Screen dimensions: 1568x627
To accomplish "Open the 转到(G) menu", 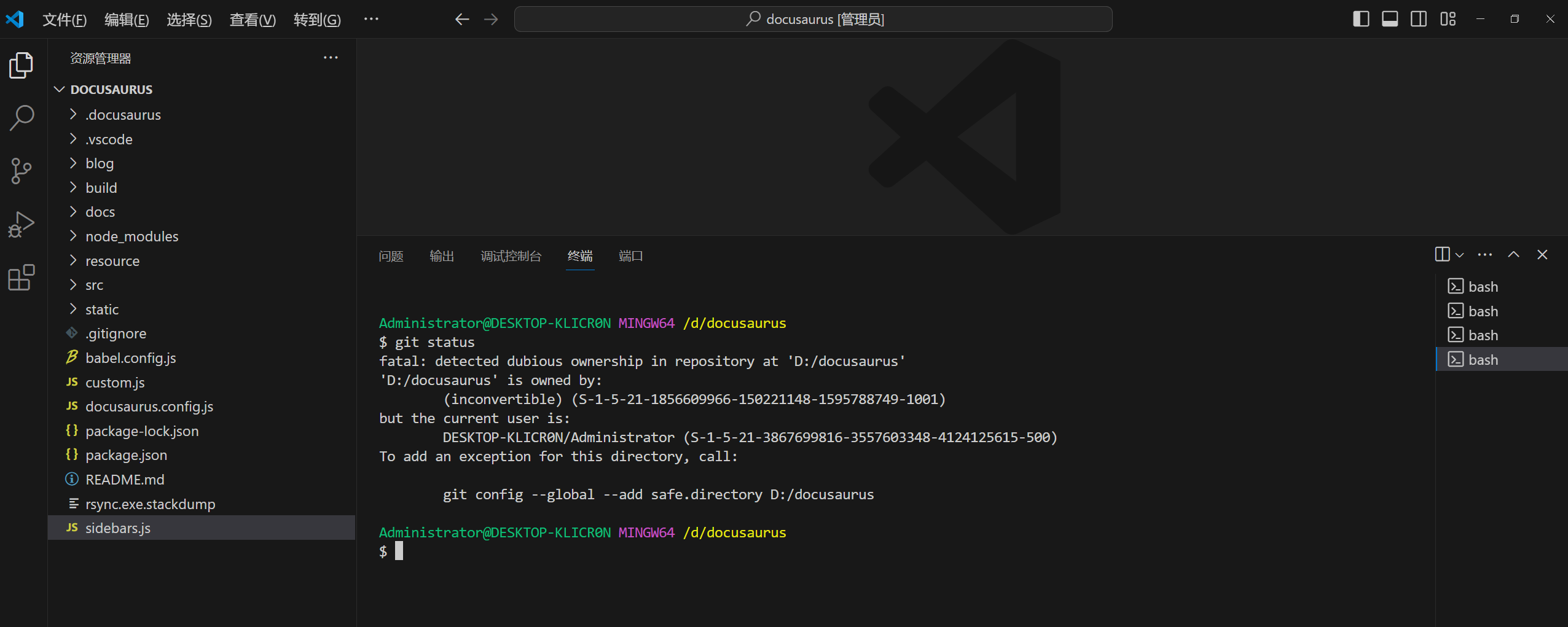I will coord(317,20).
